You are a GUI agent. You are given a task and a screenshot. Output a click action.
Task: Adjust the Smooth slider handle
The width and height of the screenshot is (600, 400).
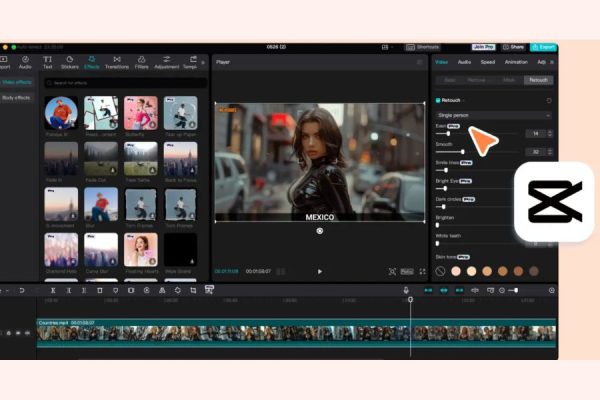[462, 152]
